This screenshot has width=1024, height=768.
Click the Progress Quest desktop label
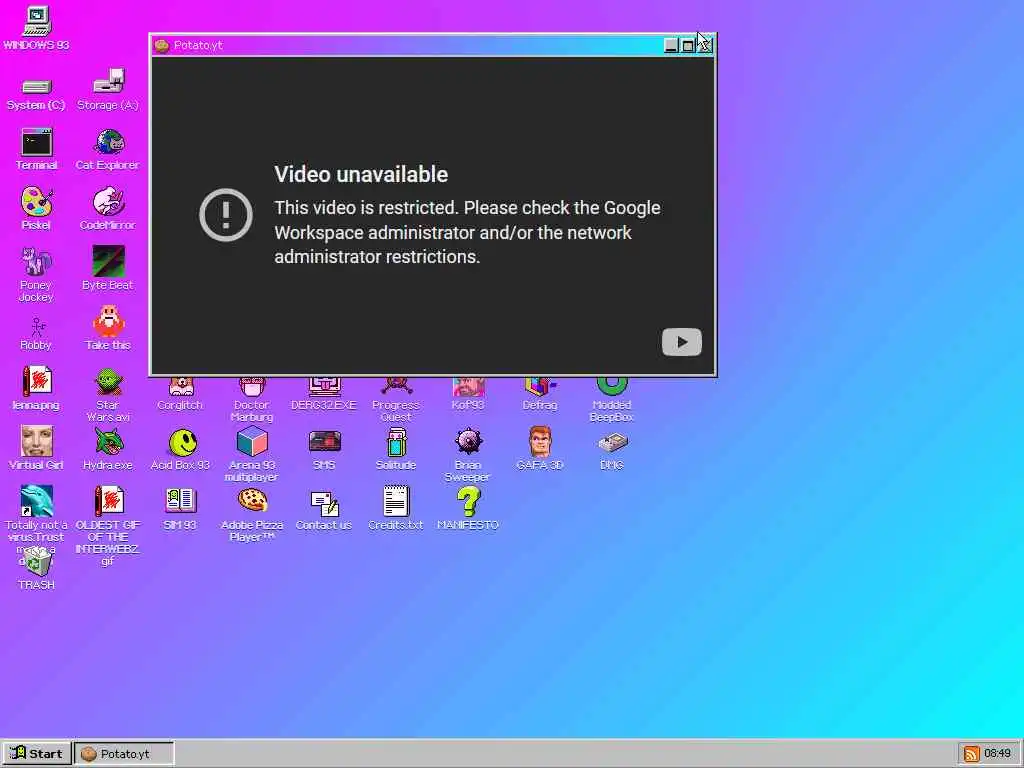(x=396, y=411)
